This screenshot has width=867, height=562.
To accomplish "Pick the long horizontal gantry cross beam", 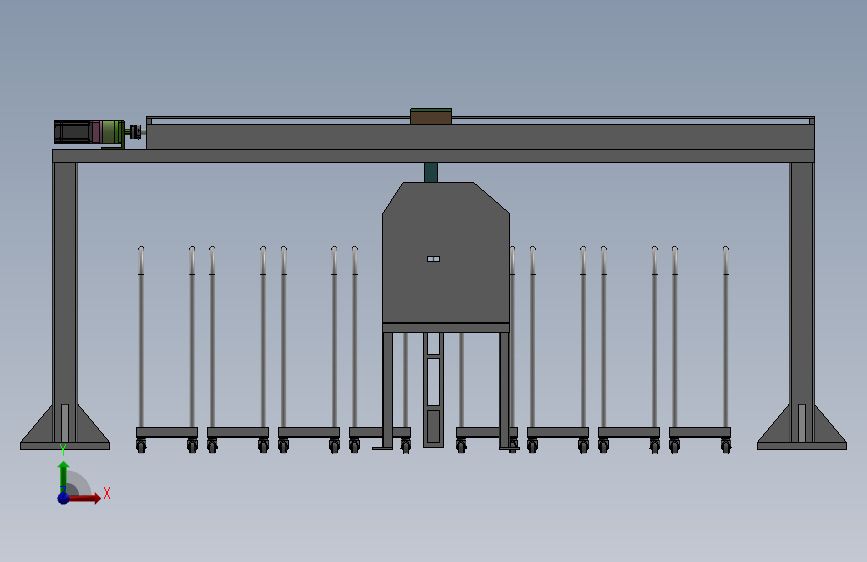I will (x=434, y=155).
